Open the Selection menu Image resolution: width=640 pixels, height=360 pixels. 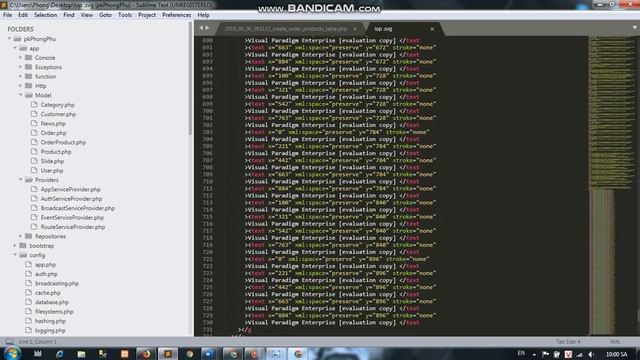click(x=45, y=15)
